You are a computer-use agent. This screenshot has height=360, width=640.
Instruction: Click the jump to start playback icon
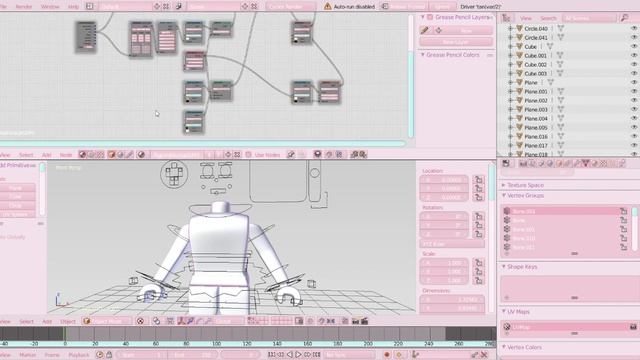click(x=271, y=355)
